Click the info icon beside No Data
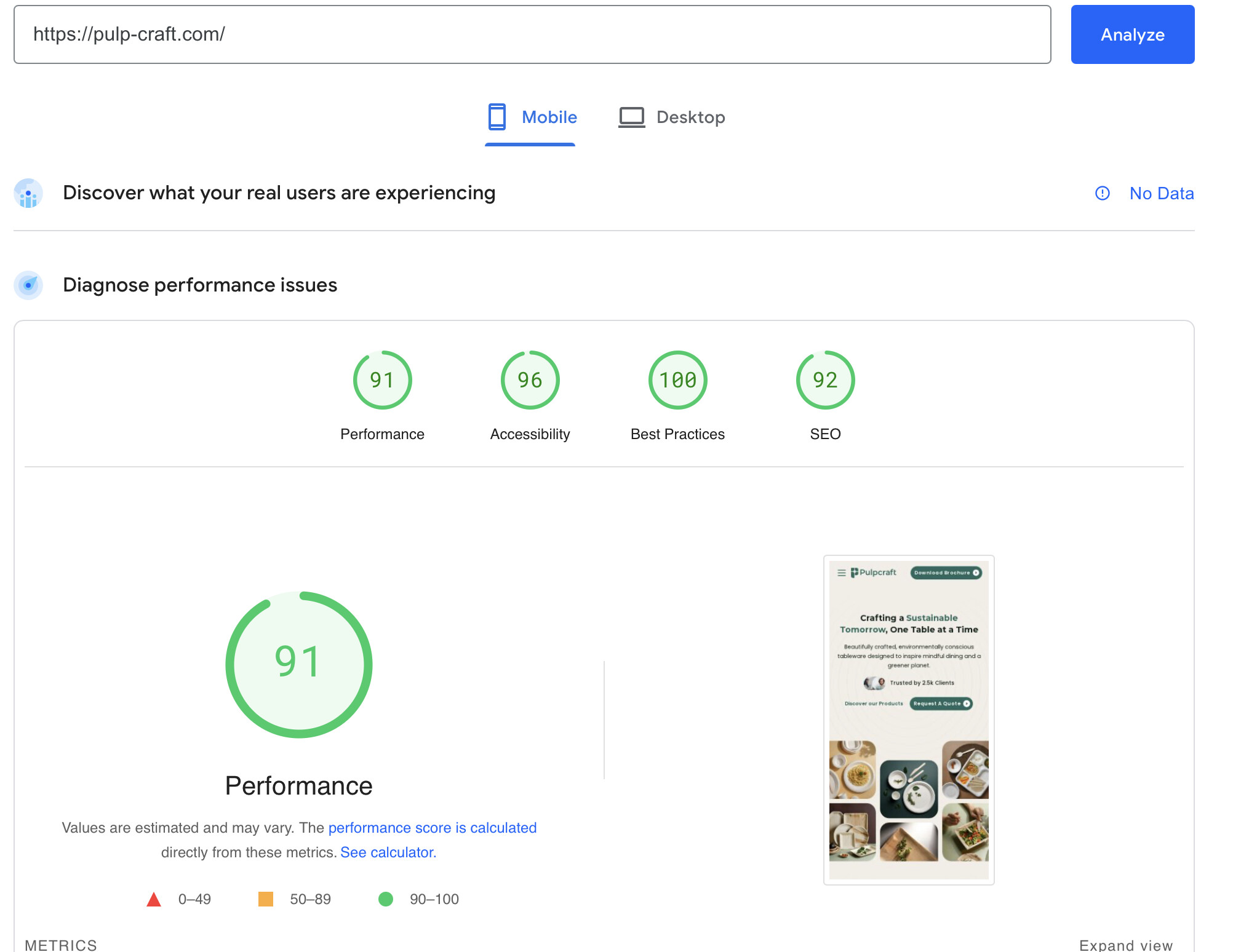The image size is (1233, 952). tap(1103, 194)
